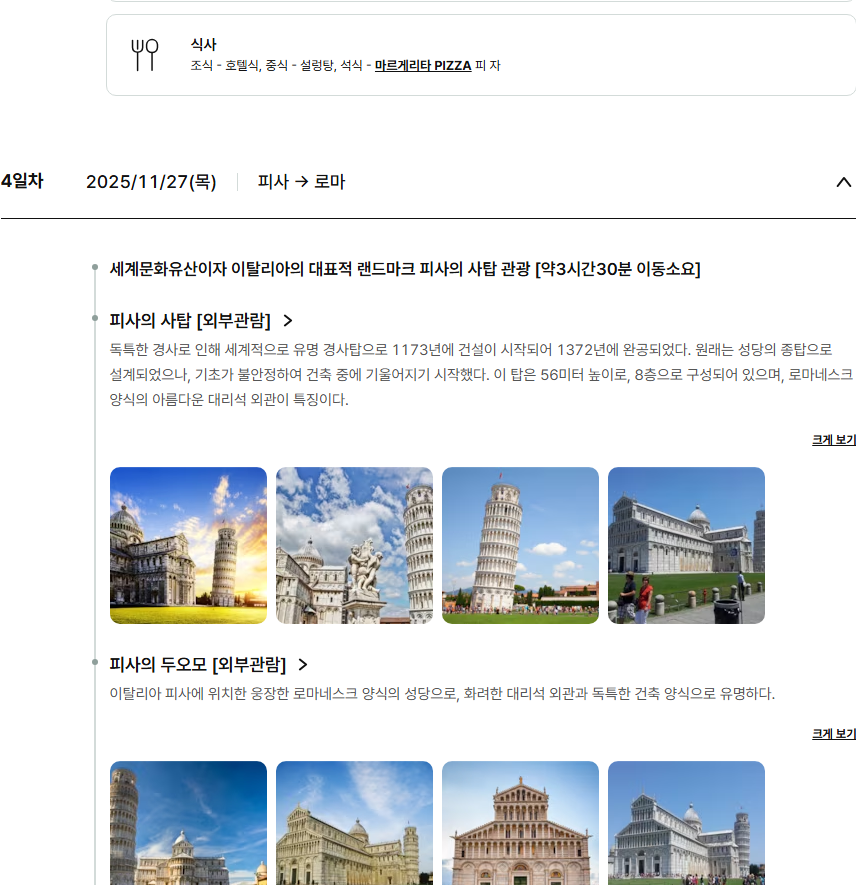856x885 pixels.
Task: Open leaning tower blue sky photo
Action: (x=520, y=545)
